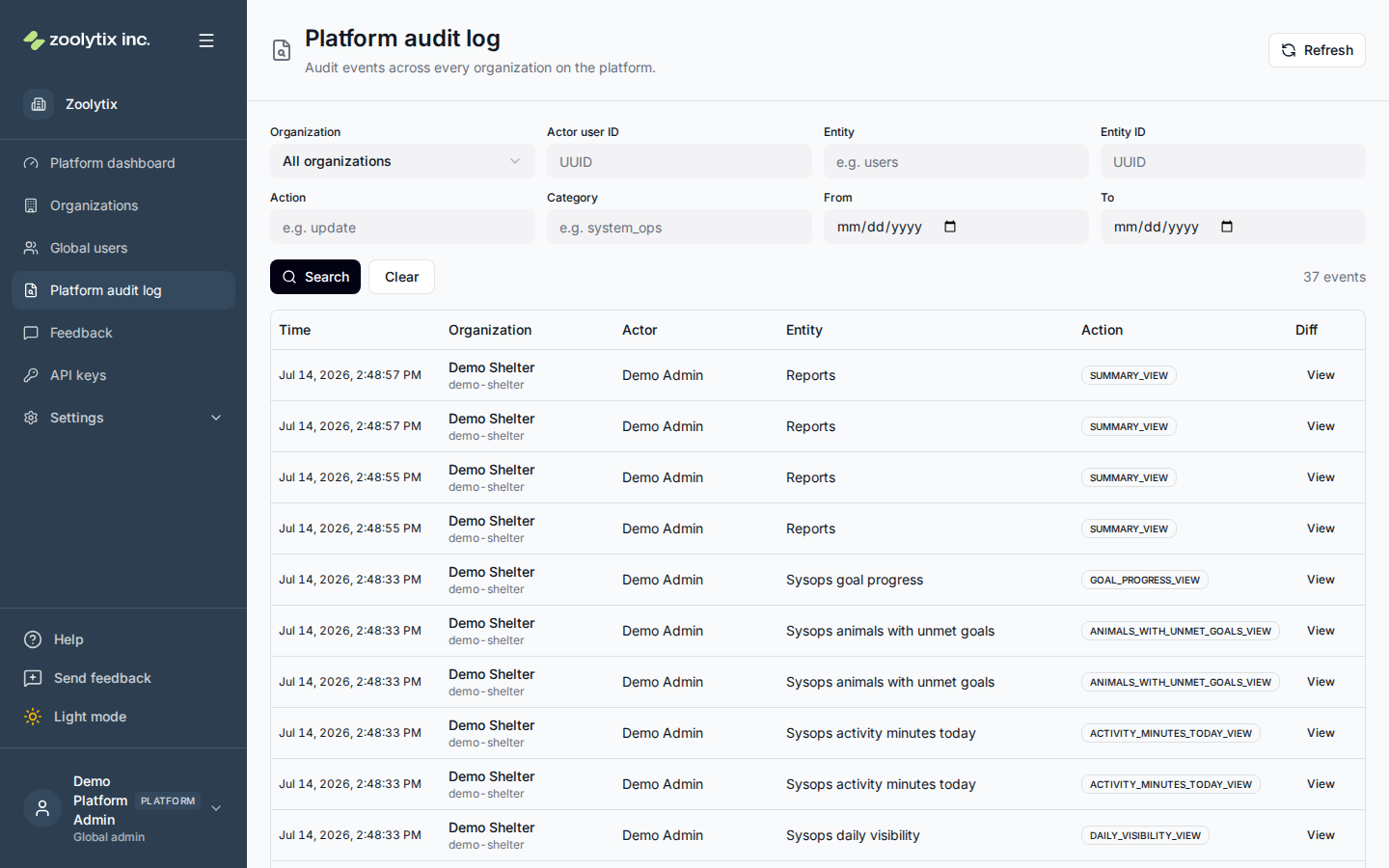This screenshot has width=1389, height=868.
Task: Click the audit log document icon beside title
Action: 282,50
